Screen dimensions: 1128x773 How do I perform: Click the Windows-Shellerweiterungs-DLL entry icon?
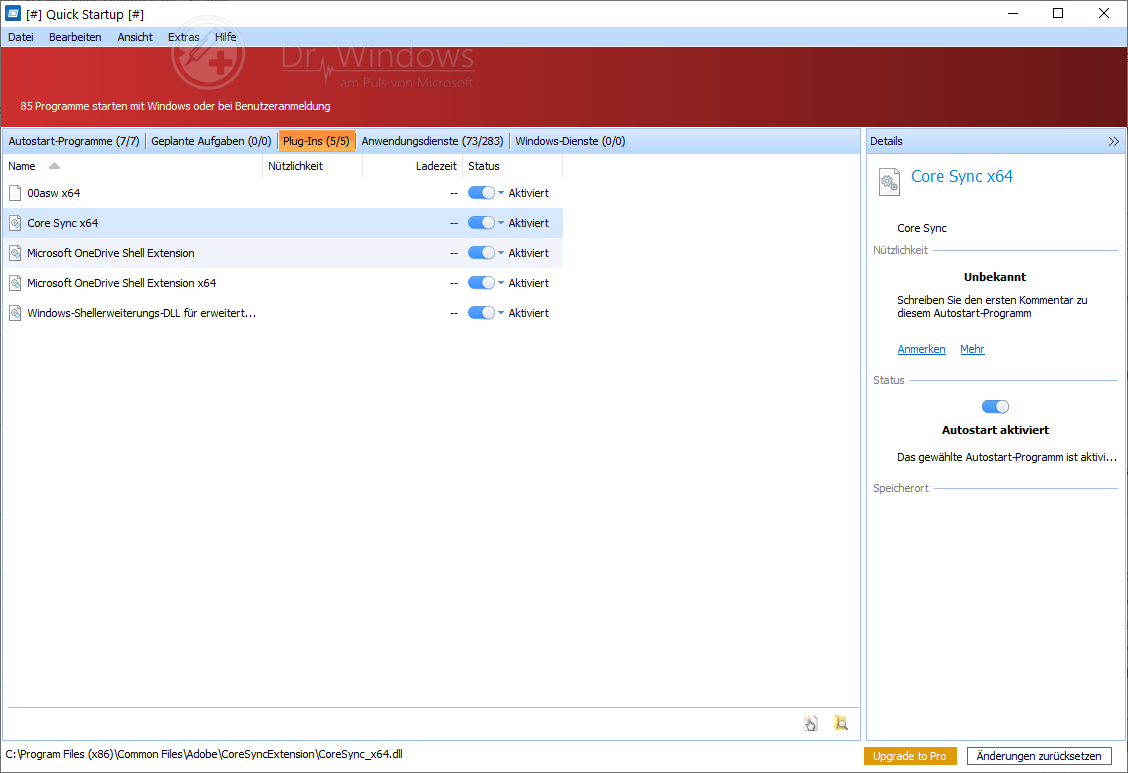coord(15,313)
